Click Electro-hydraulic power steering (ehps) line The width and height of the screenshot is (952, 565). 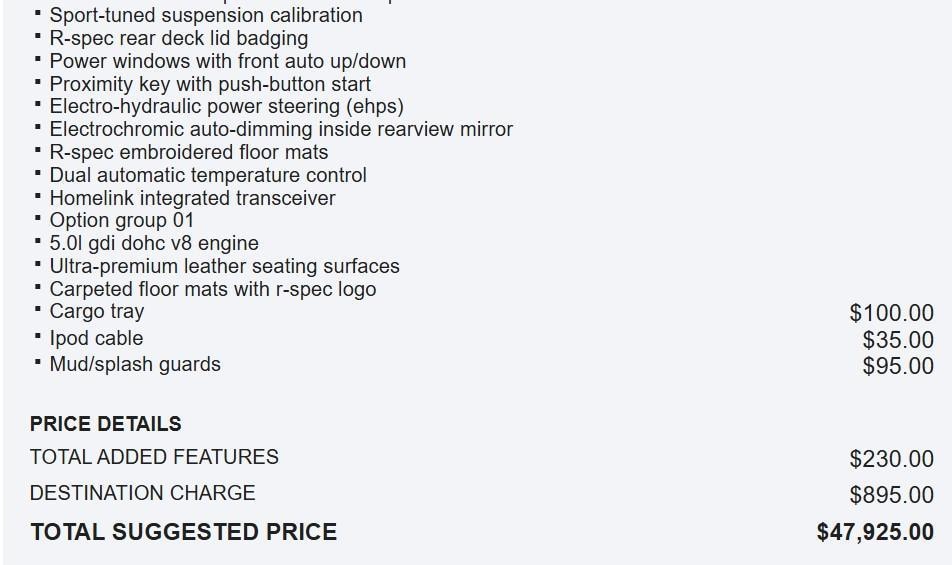pyautogui.click(x=226, y=107)
